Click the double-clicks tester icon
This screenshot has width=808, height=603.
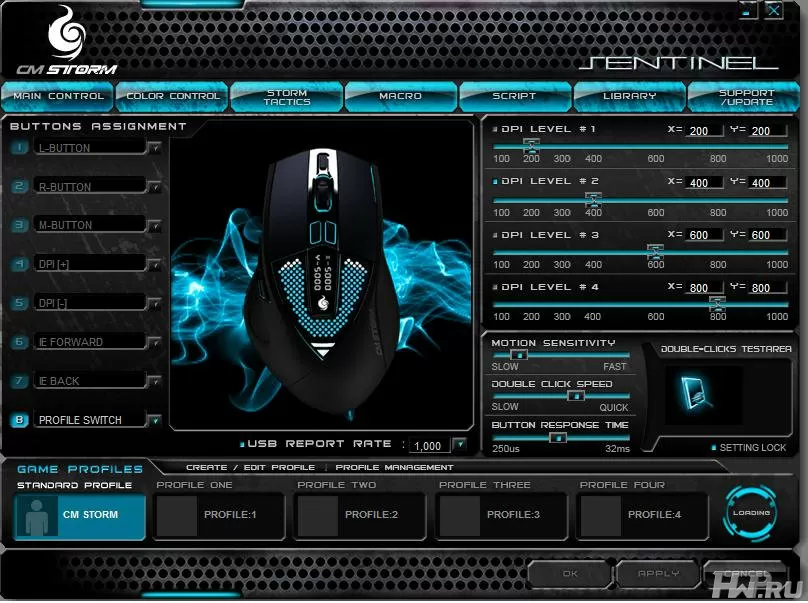click(704, 394)
